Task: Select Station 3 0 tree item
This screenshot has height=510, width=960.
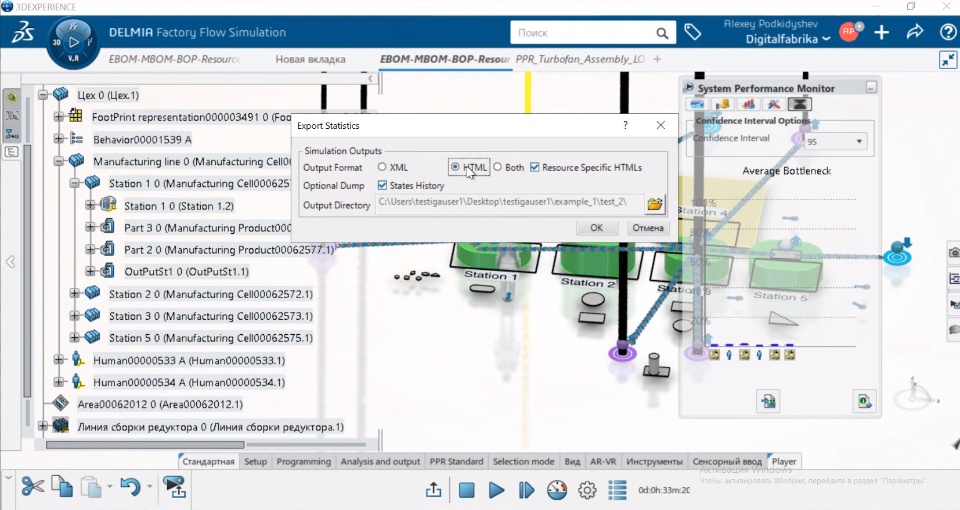Action: pos(211,316)
